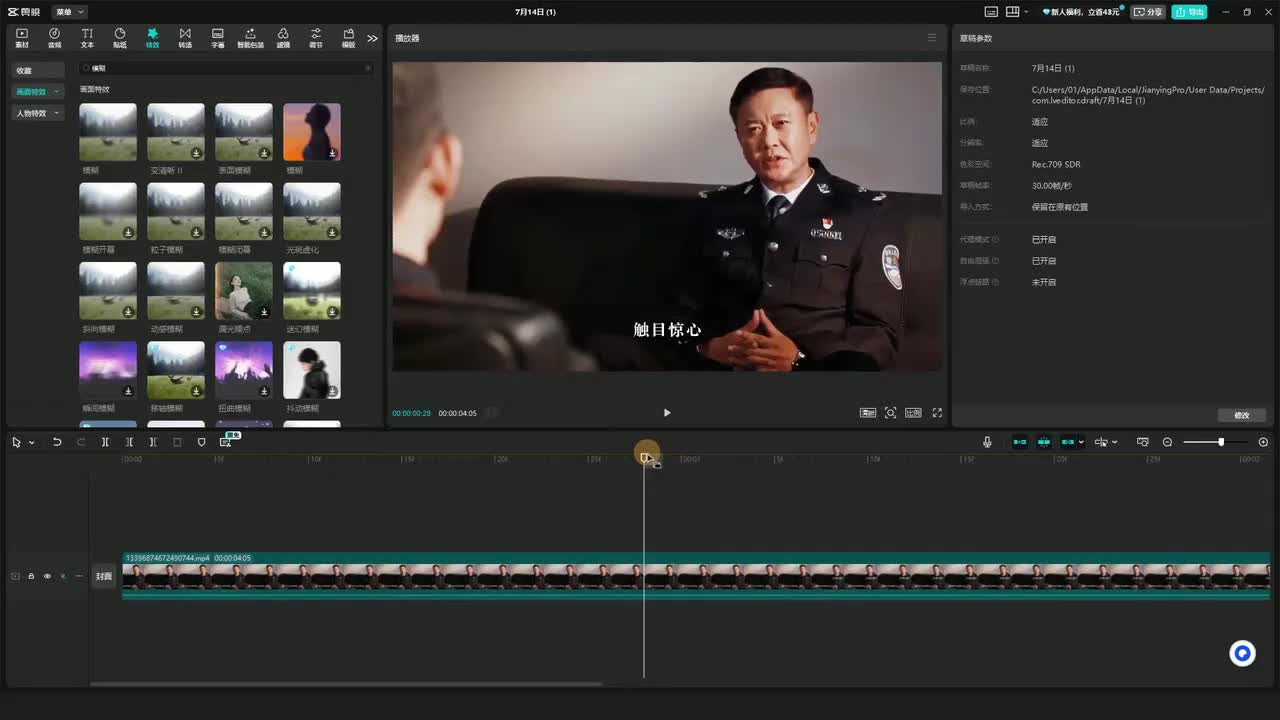
Task: Select the video clip on the timeline
Action: pyautogui.click(x=696, y=576)
